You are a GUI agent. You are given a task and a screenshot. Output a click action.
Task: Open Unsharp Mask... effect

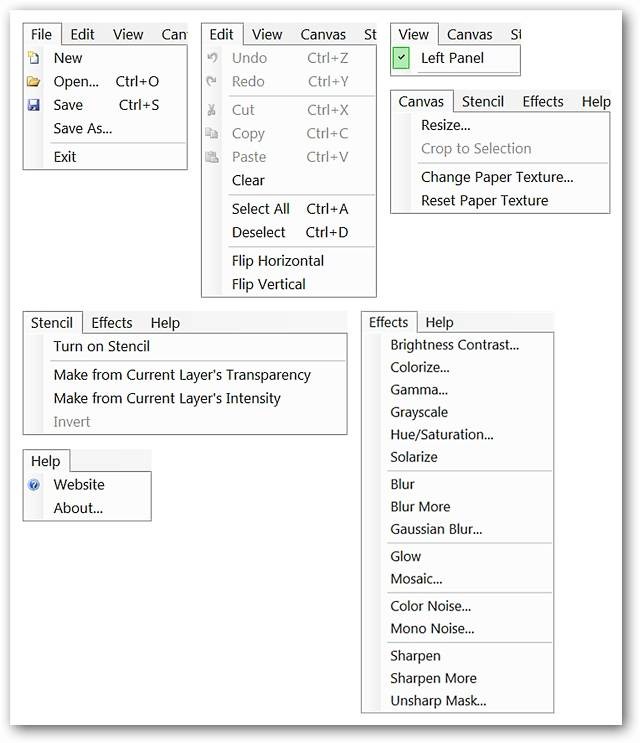(438, 701)
